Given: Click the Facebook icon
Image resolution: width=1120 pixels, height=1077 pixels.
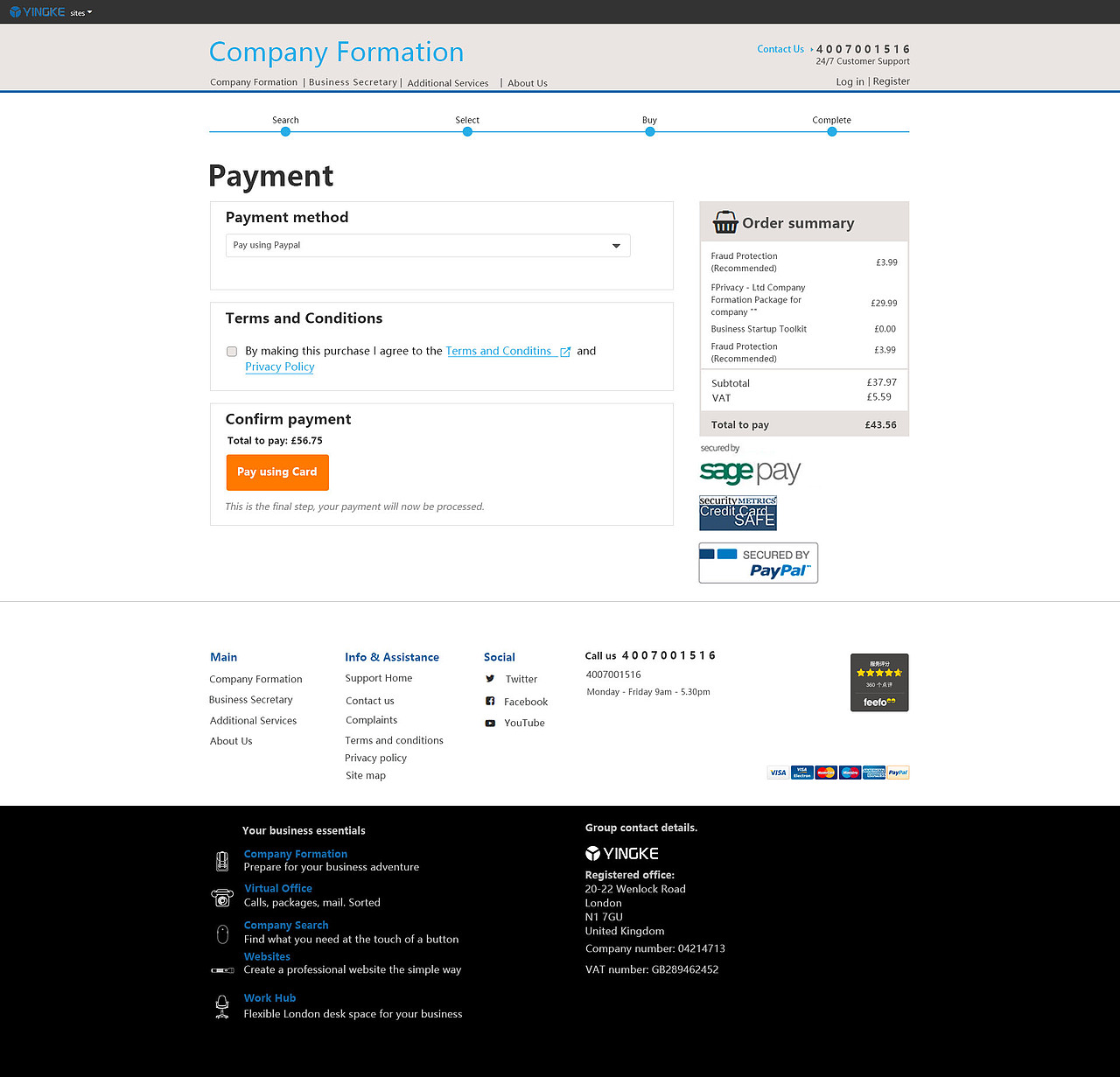Looking at the screenshot, I should pyautogui.click(x=490, y=701).
